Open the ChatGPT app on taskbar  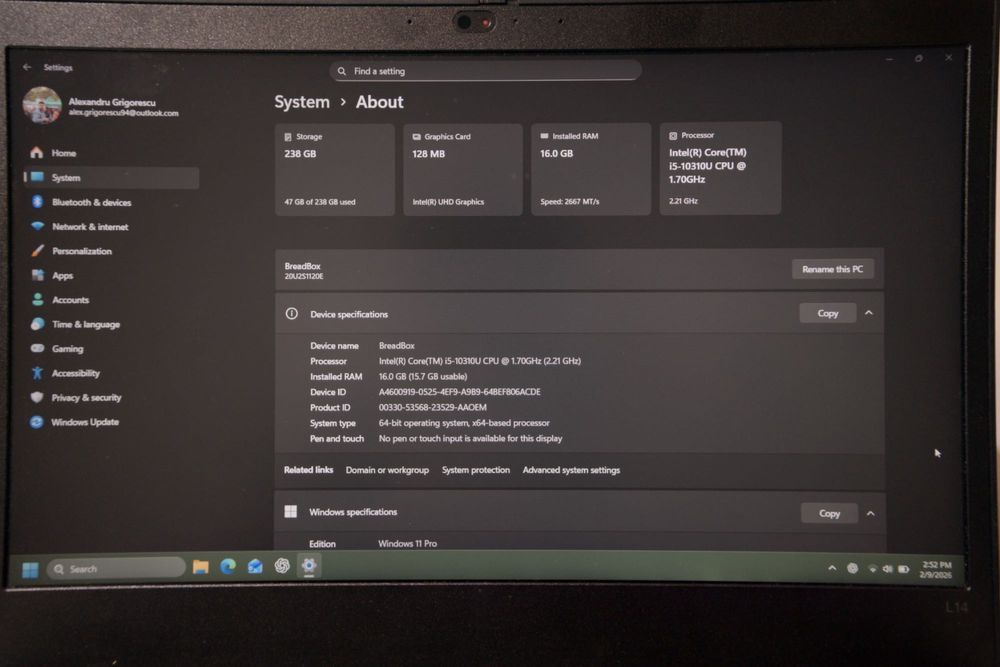pos(282,566)
